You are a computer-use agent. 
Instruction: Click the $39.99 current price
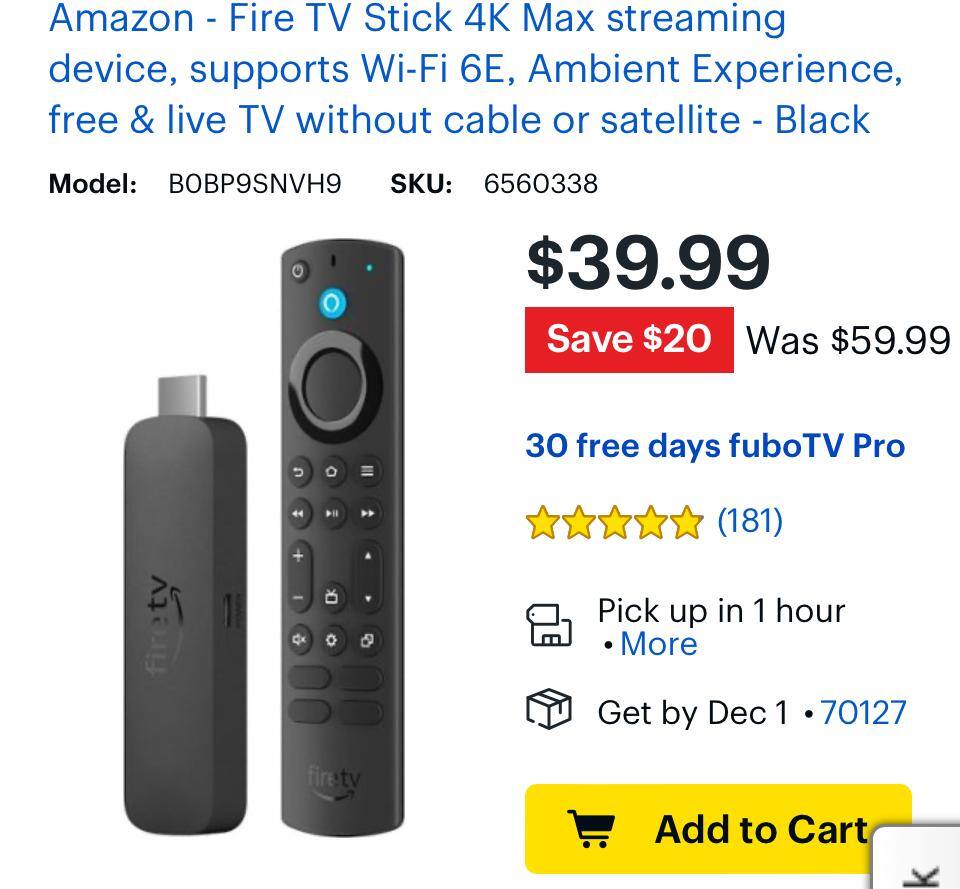648,263
